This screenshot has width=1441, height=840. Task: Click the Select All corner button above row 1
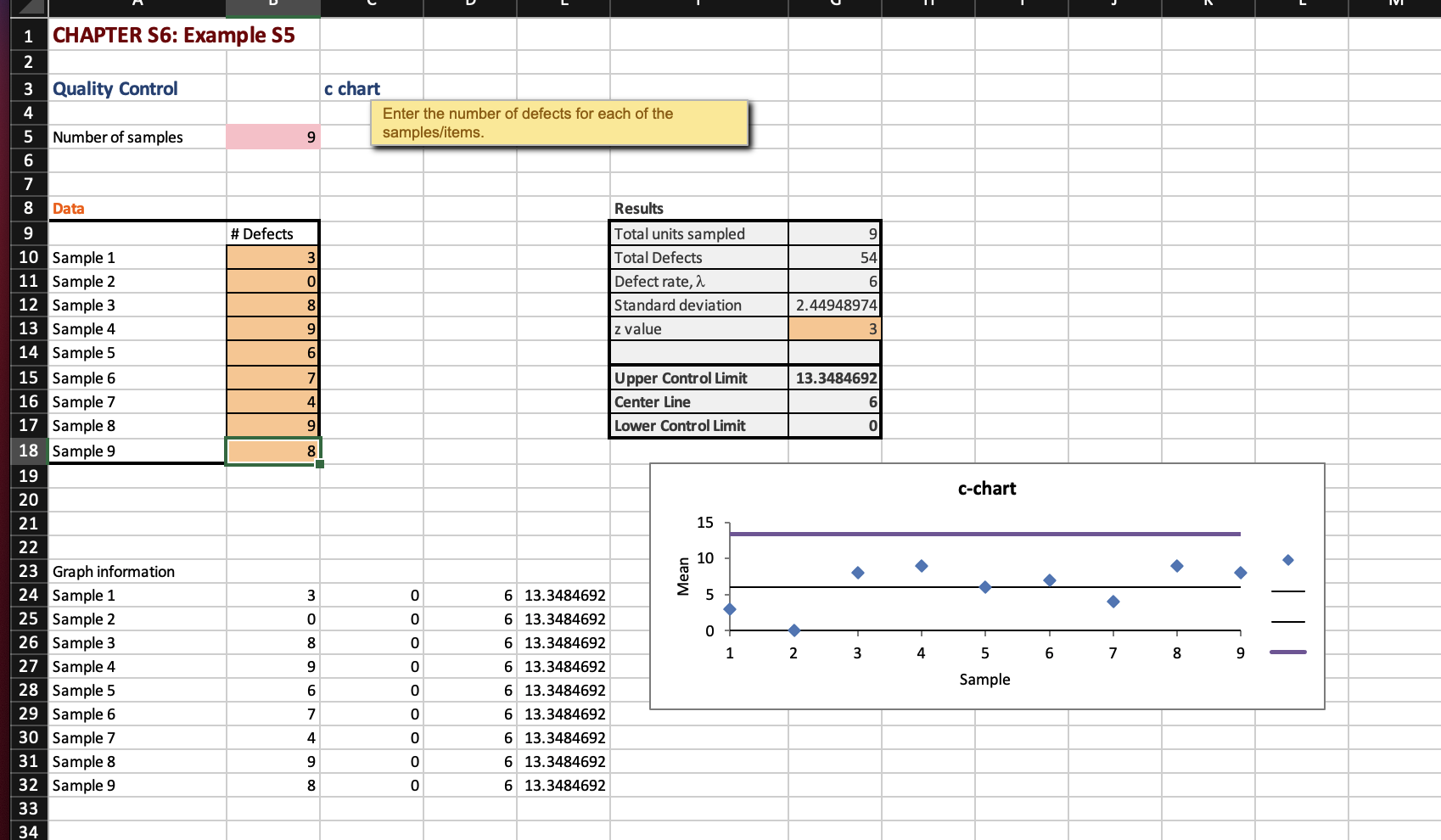(28, 8)
